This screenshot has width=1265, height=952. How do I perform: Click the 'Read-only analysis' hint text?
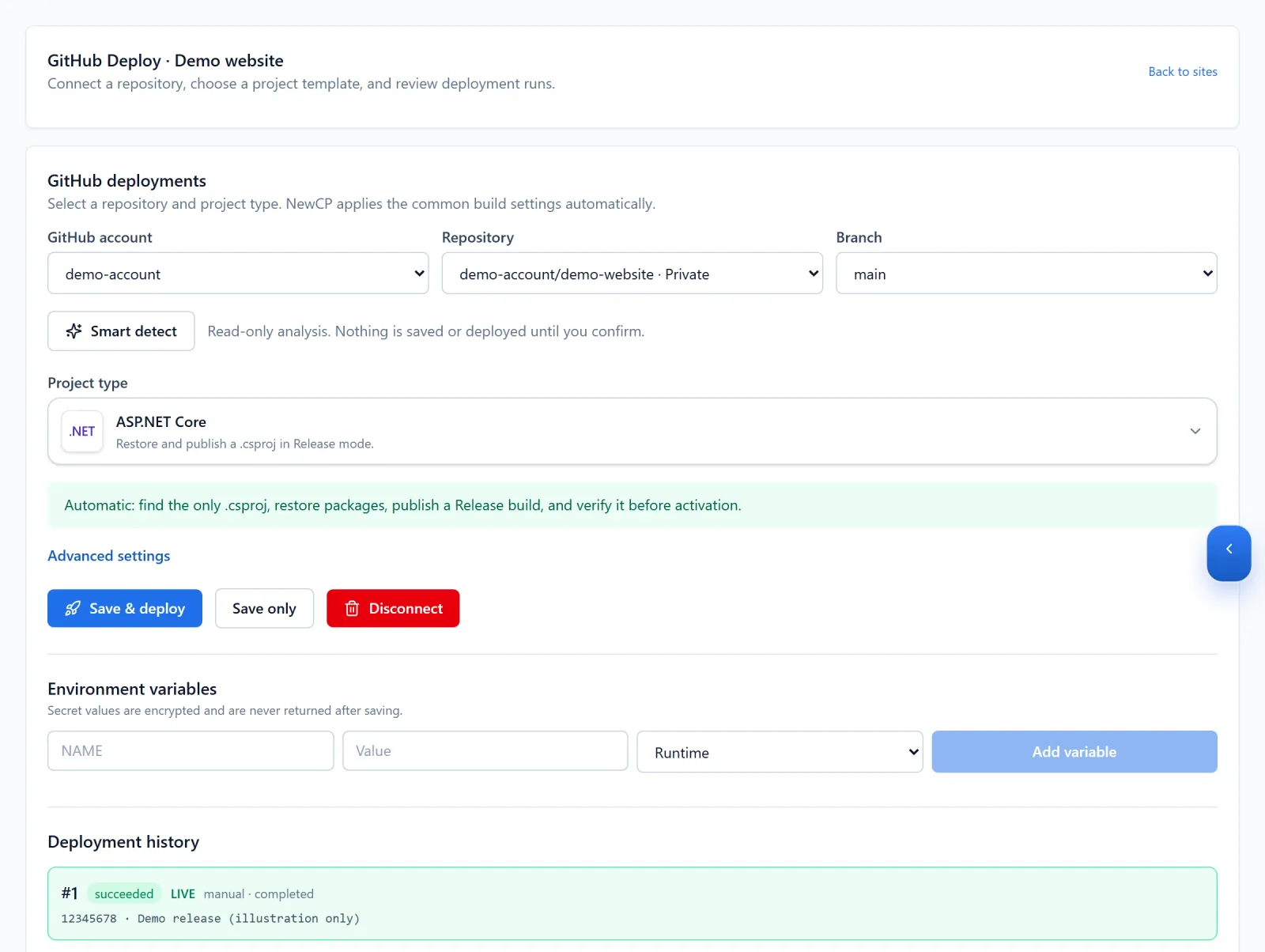coord(426,331)
